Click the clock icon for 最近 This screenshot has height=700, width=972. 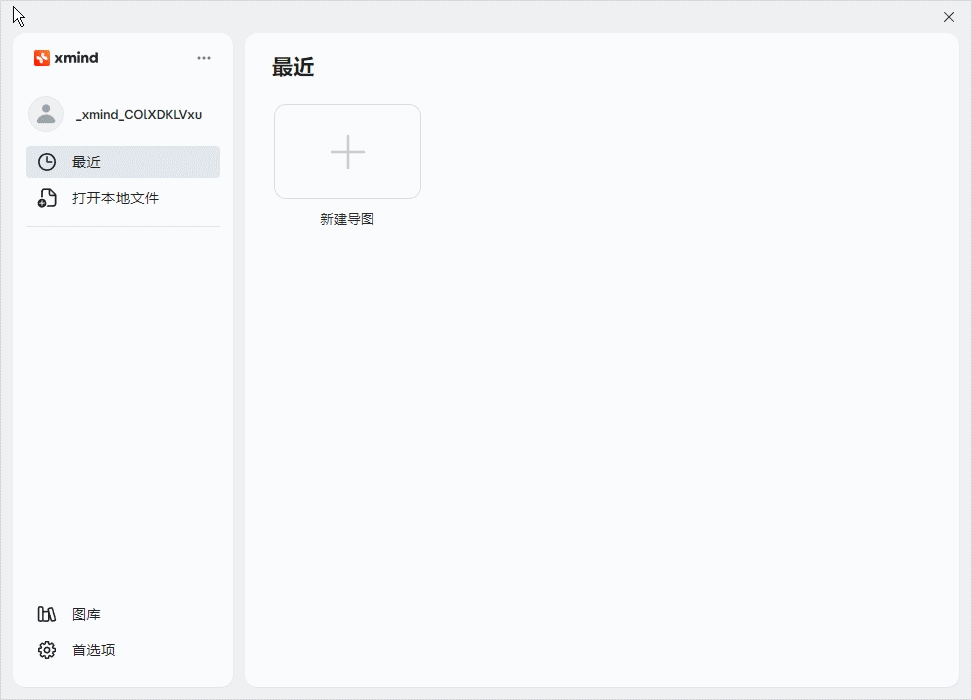click(x=47, y=162)
